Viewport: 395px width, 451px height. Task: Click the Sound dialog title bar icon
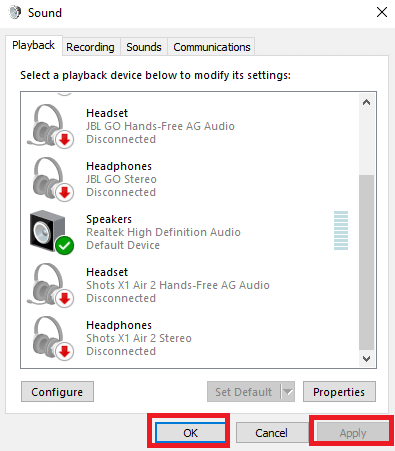(x=15, y=13)
